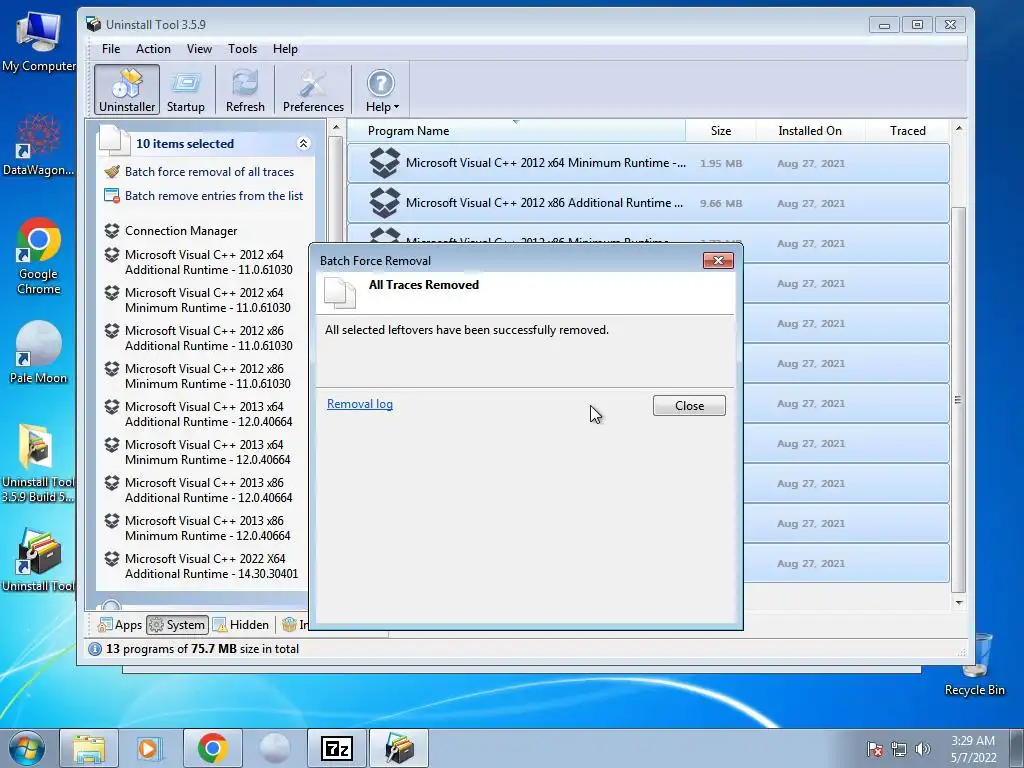Open the File menu
The width and height of the screenshot is (1024, 768).
tap(110, 49)
